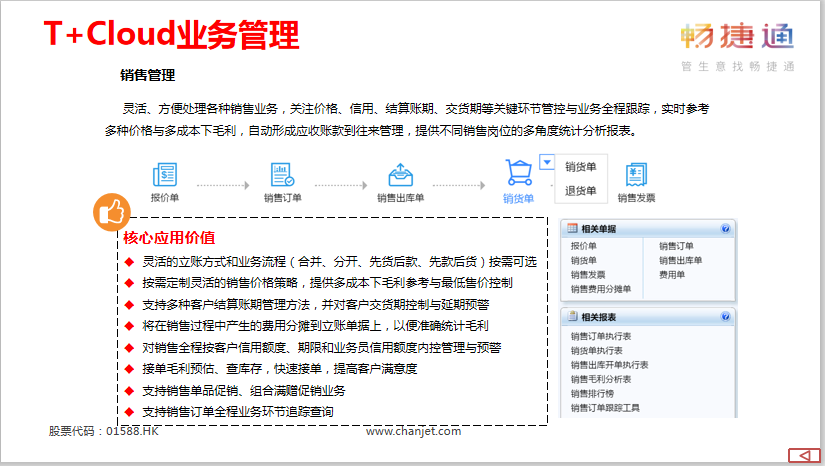Open 费用单 link in 相关单据
Screen dimensions: 825x466
(x=672, y=275)
